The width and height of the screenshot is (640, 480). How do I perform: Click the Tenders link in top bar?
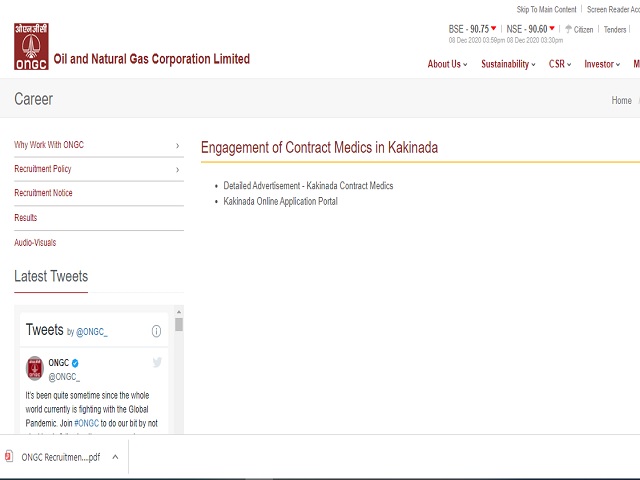(615, 29)
